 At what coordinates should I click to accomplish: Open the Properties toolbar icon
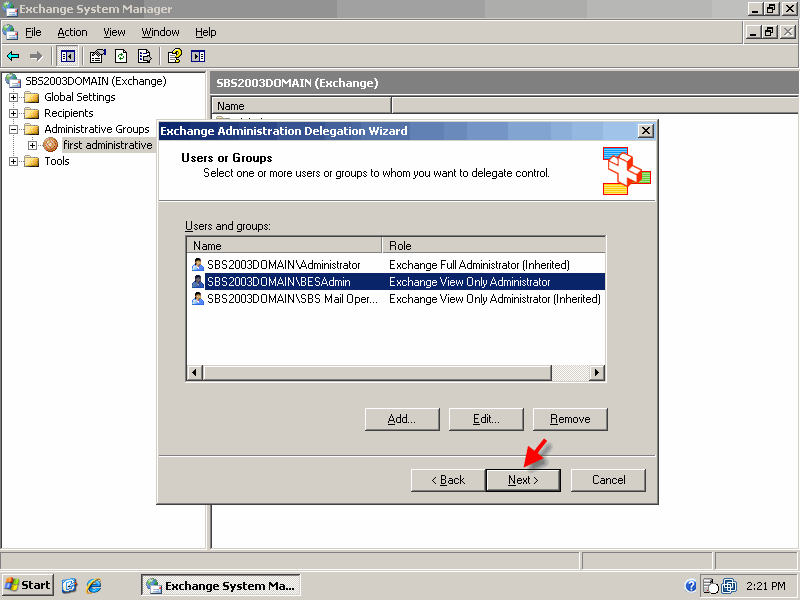tap(97, 56)
